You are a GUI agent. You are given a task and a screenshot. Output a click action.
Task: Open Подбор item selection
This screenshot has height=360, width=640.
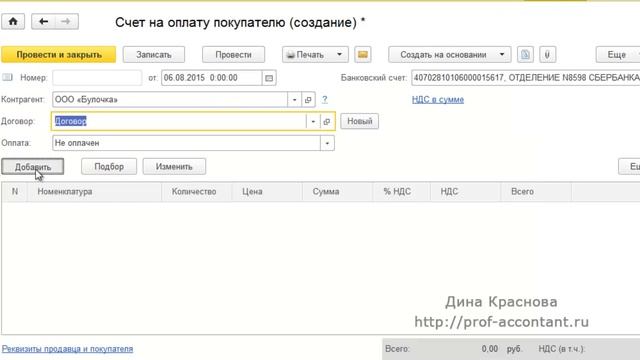coord(109,167)
